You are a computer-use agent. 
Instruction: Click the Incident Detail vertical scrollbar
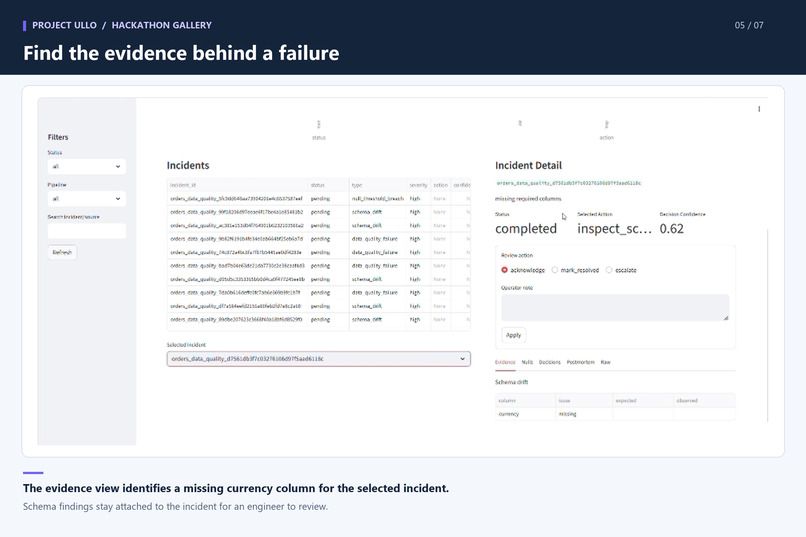coord(767,325)
